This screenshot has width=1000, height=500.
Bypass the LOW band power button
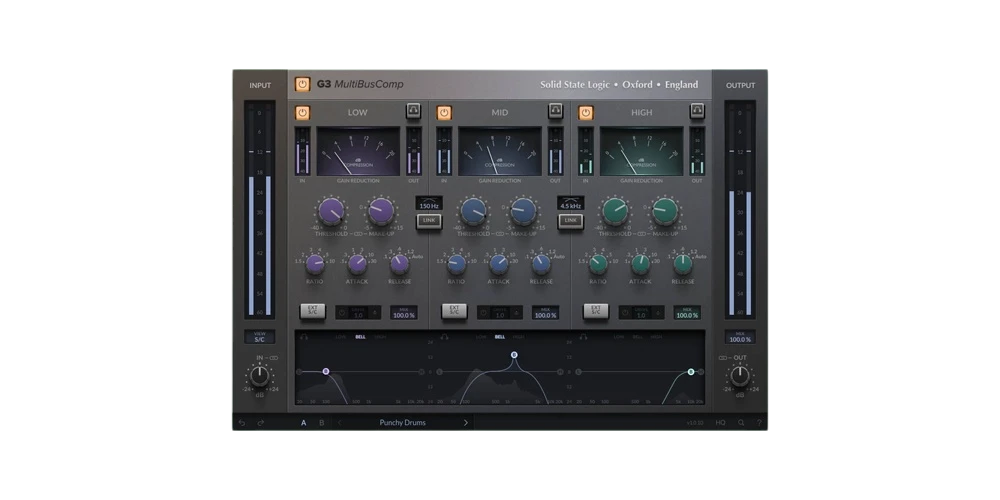tap(302, 113)
